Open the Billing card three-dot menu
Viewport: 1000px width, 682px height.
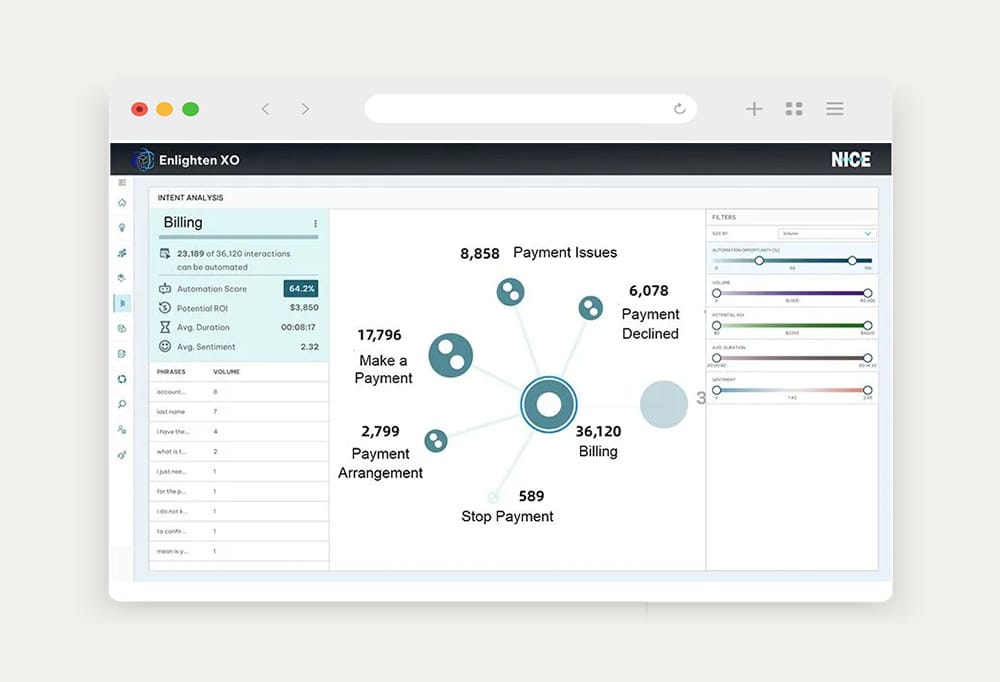316,224
